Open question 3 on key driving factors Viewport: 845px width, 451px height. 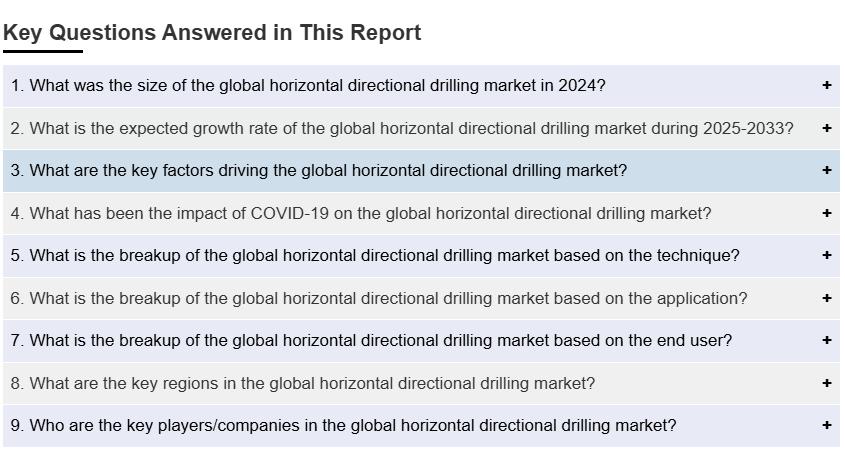click(x=319, y=170)
